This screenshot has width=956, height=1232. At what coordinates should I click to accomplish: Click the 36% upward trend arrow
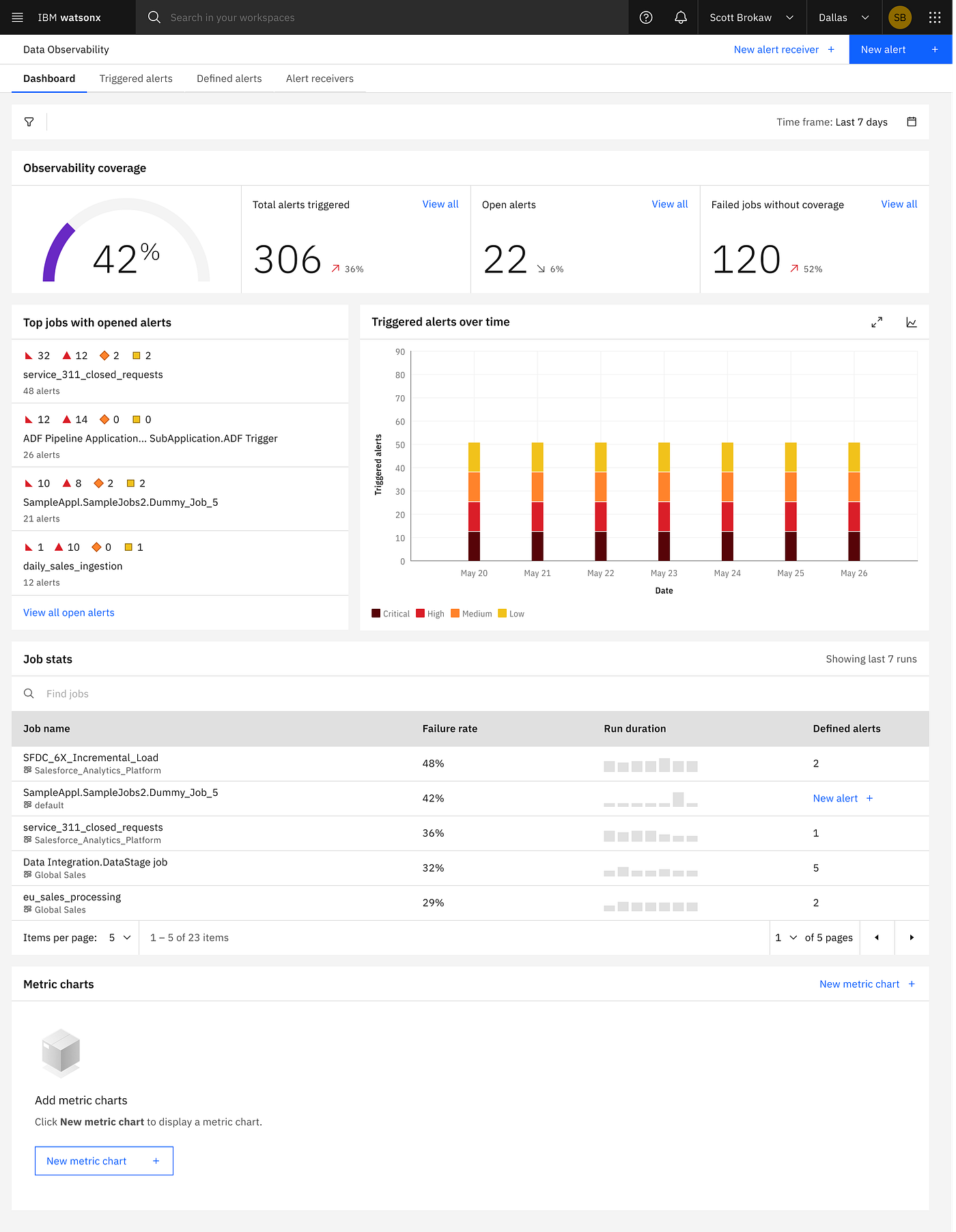(335, 269)
